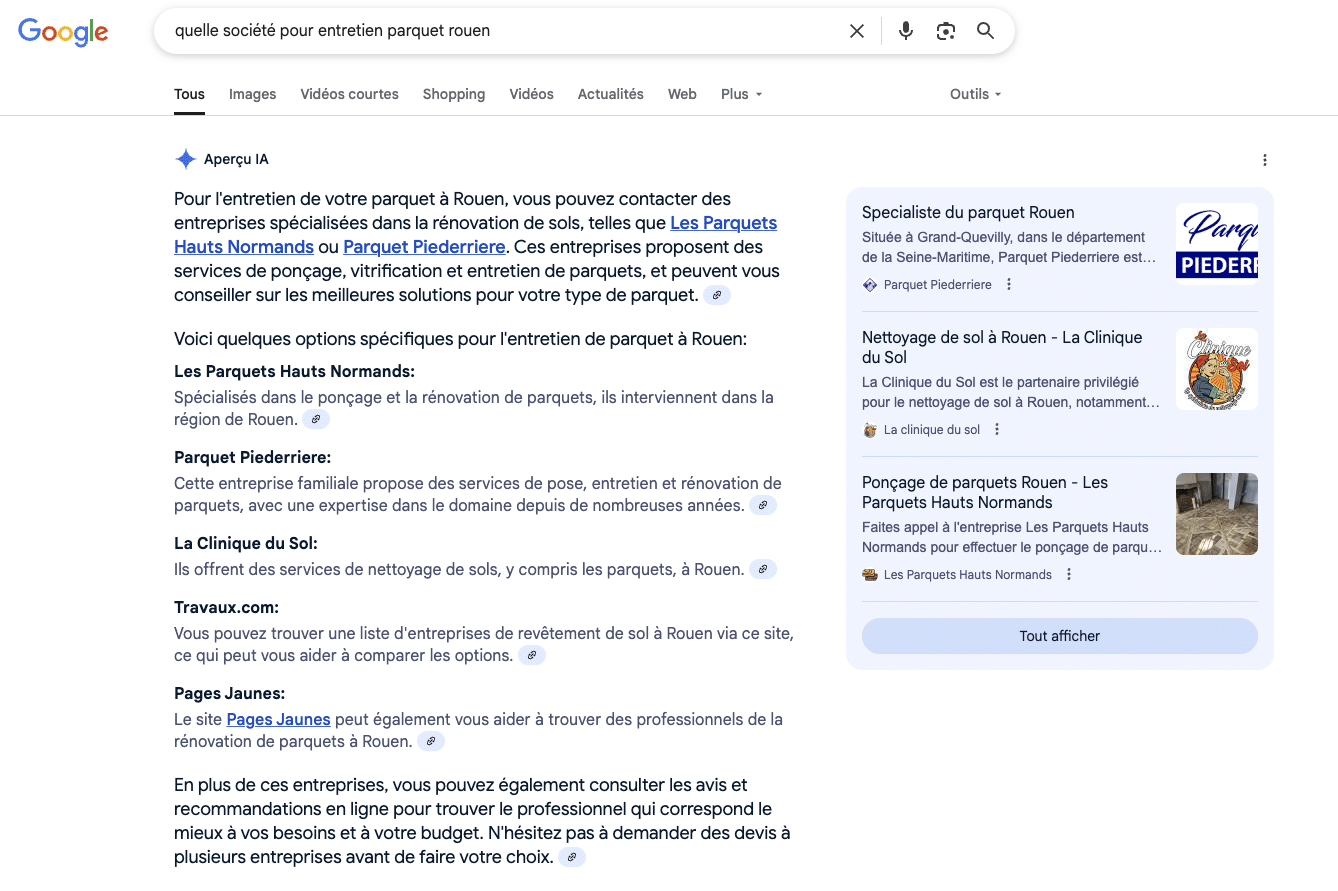Follow the Pages Jaunes link
Screen dimensions: 1338x891
pos(278,719)
